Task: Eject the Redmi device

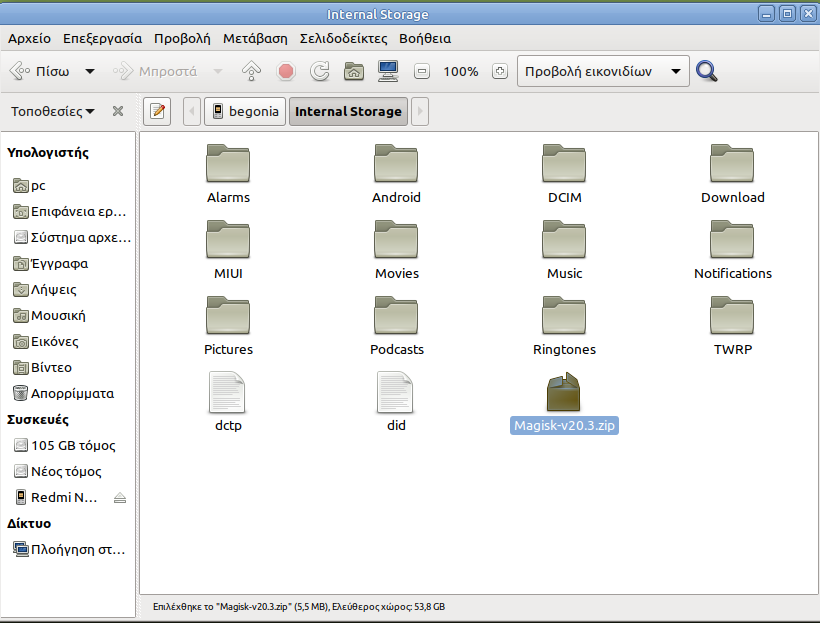Action: coord(120,498)
